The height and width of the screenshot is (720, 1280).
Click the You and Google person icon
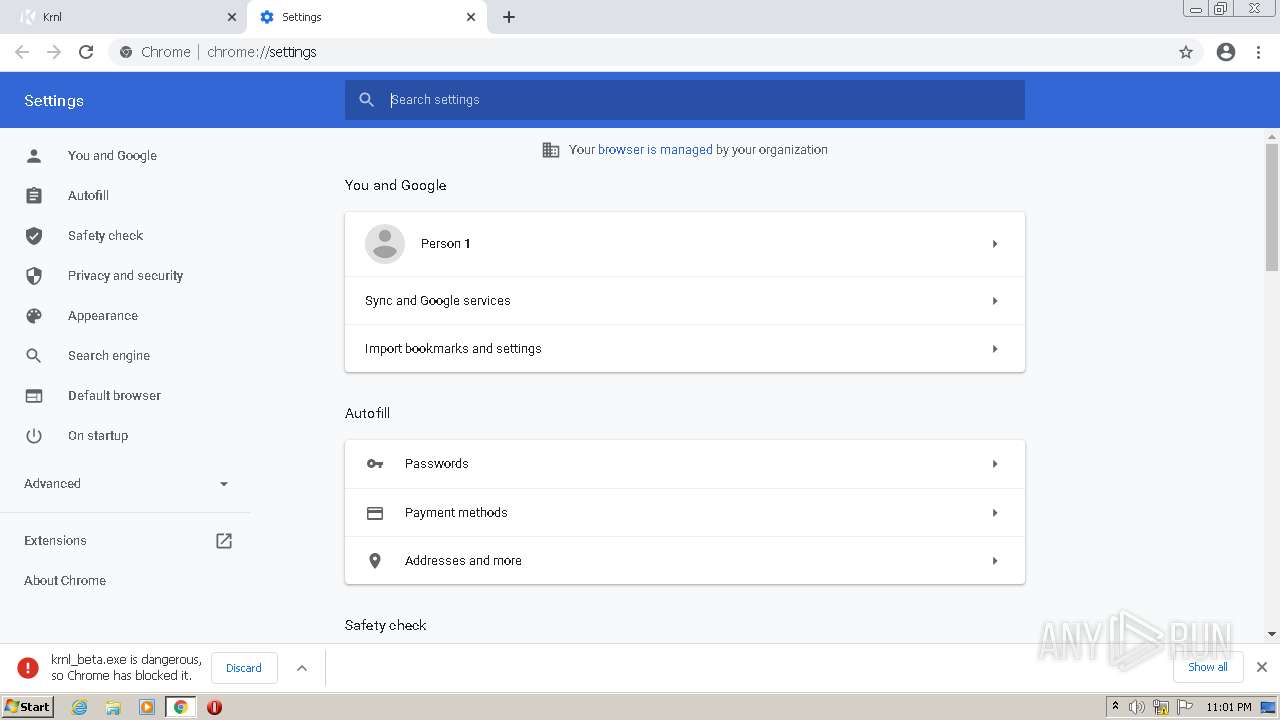[34, 156]
